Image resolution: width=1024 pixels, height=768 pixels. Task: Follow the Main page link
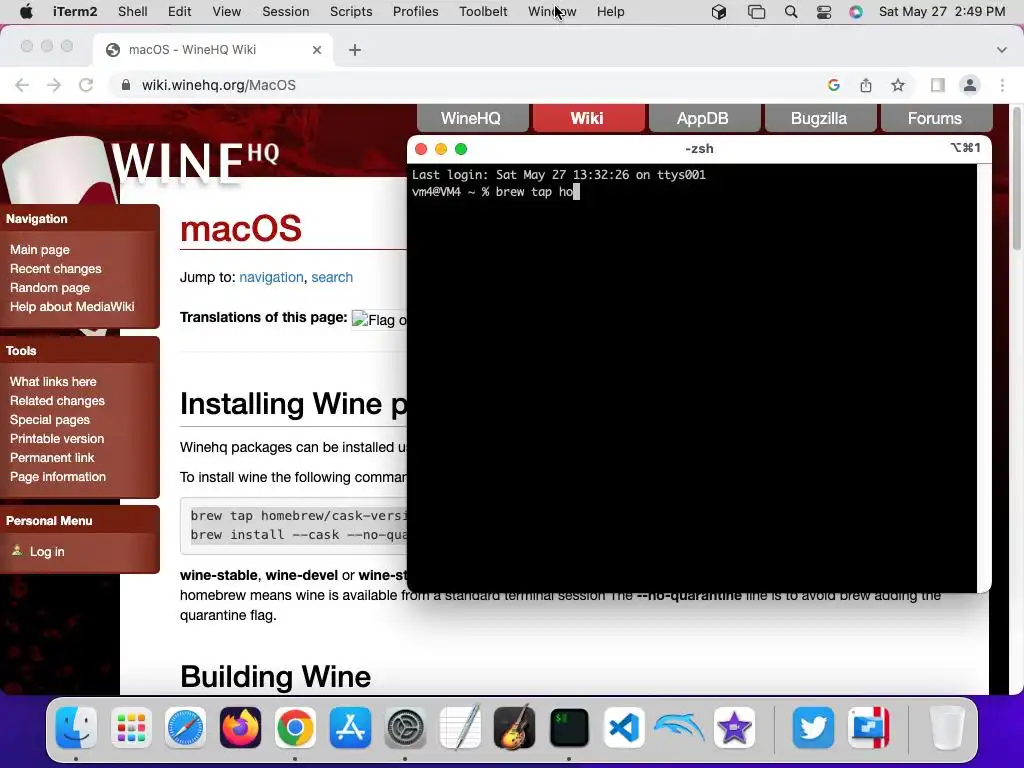[40, 249]
